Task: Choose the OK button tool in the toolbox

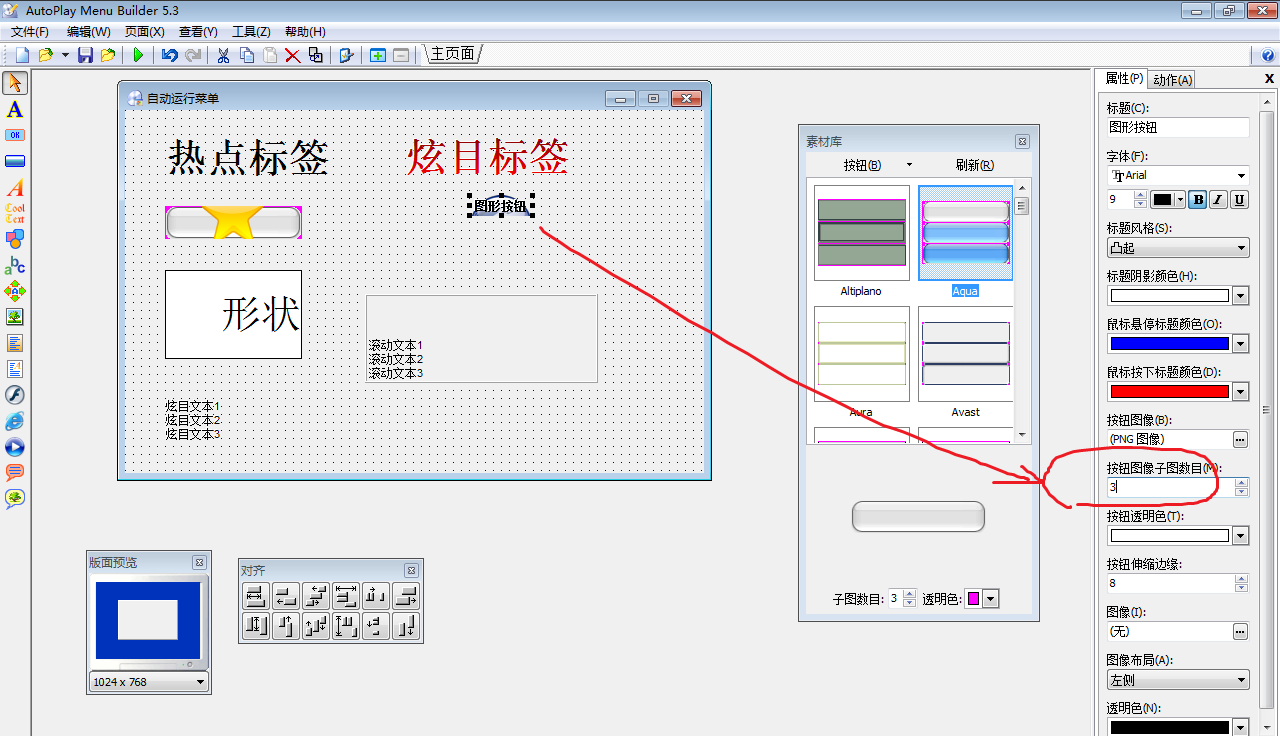Action: (x=15, y=135)
